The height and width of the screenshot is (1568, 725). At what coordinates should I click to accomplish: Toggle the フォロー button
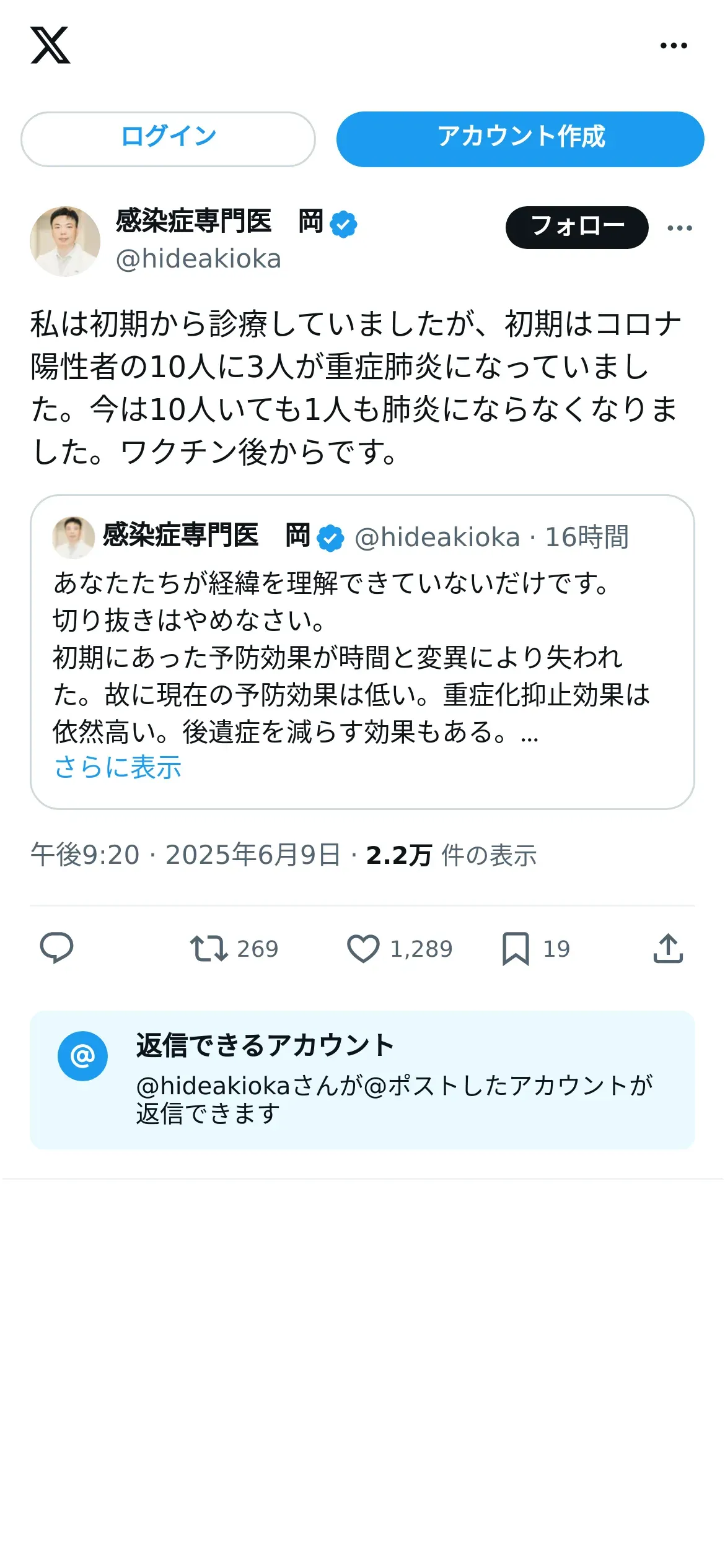coord(576,227)
